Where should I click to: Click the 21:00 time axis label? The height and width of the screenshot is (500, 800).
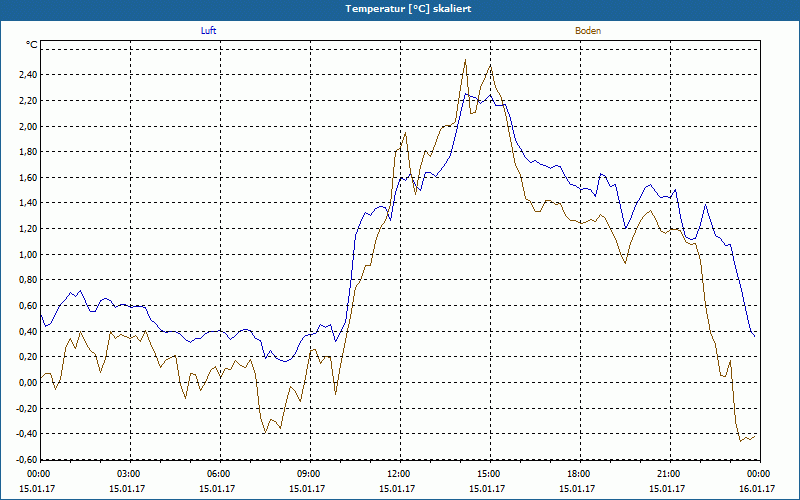pyautogui.click(x=667, y=474)
